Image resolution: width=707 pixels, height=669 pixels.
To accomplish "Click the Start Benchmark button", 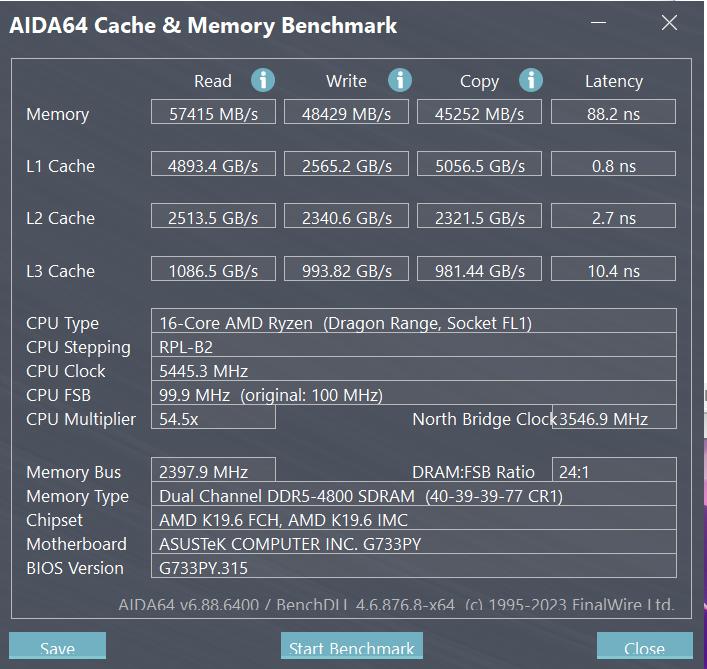I will click(352, 646).
